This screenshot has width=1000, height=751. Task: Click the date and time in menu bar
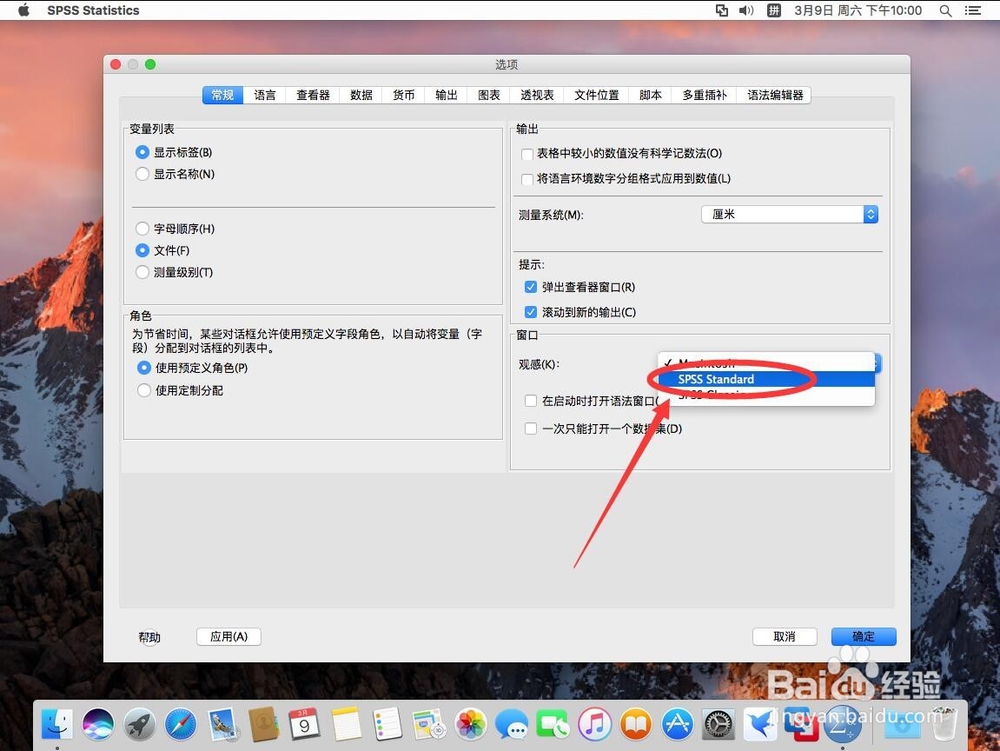[858, 10]
